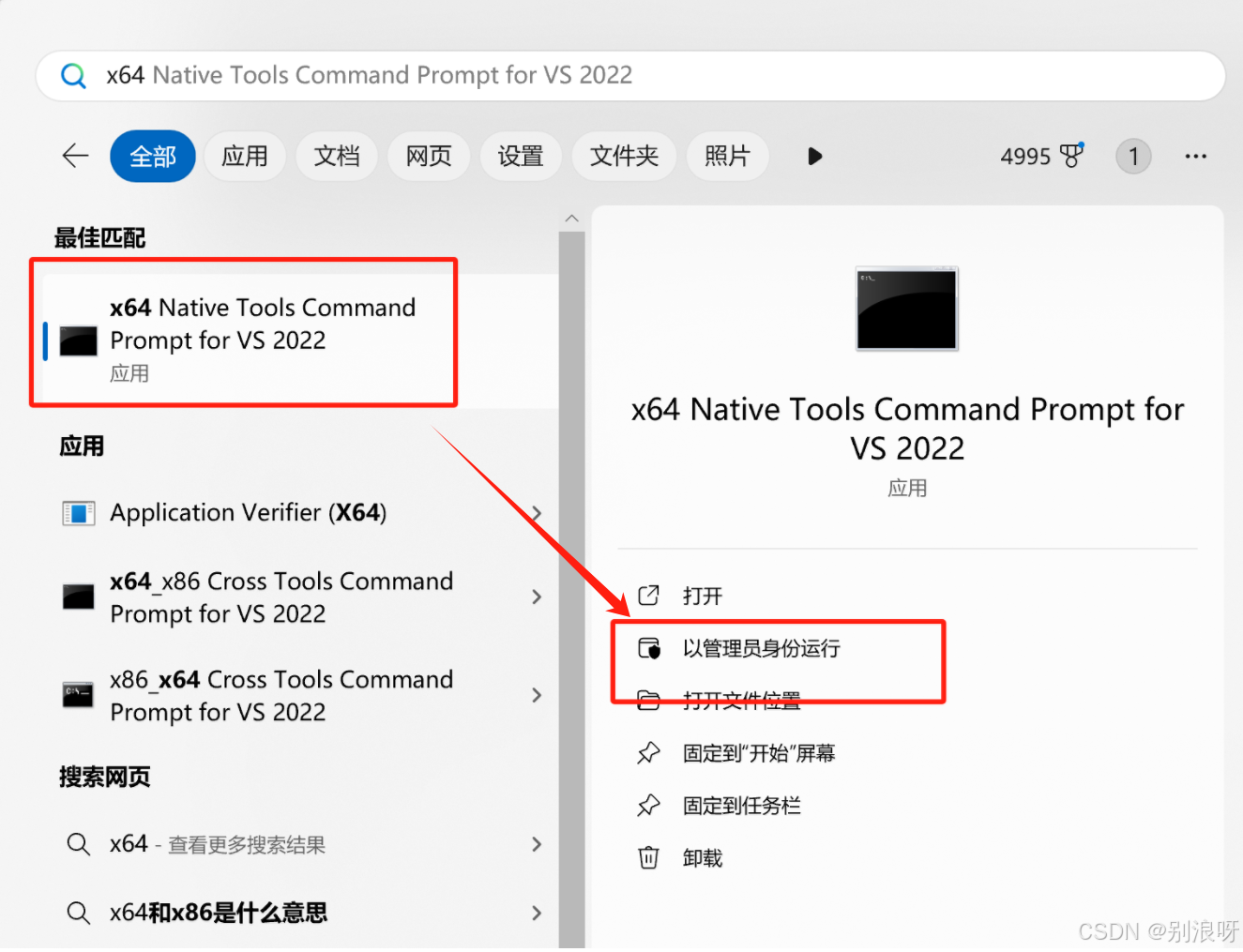
Task: Click the 应用 section heading in results
Action: (82, 446)
